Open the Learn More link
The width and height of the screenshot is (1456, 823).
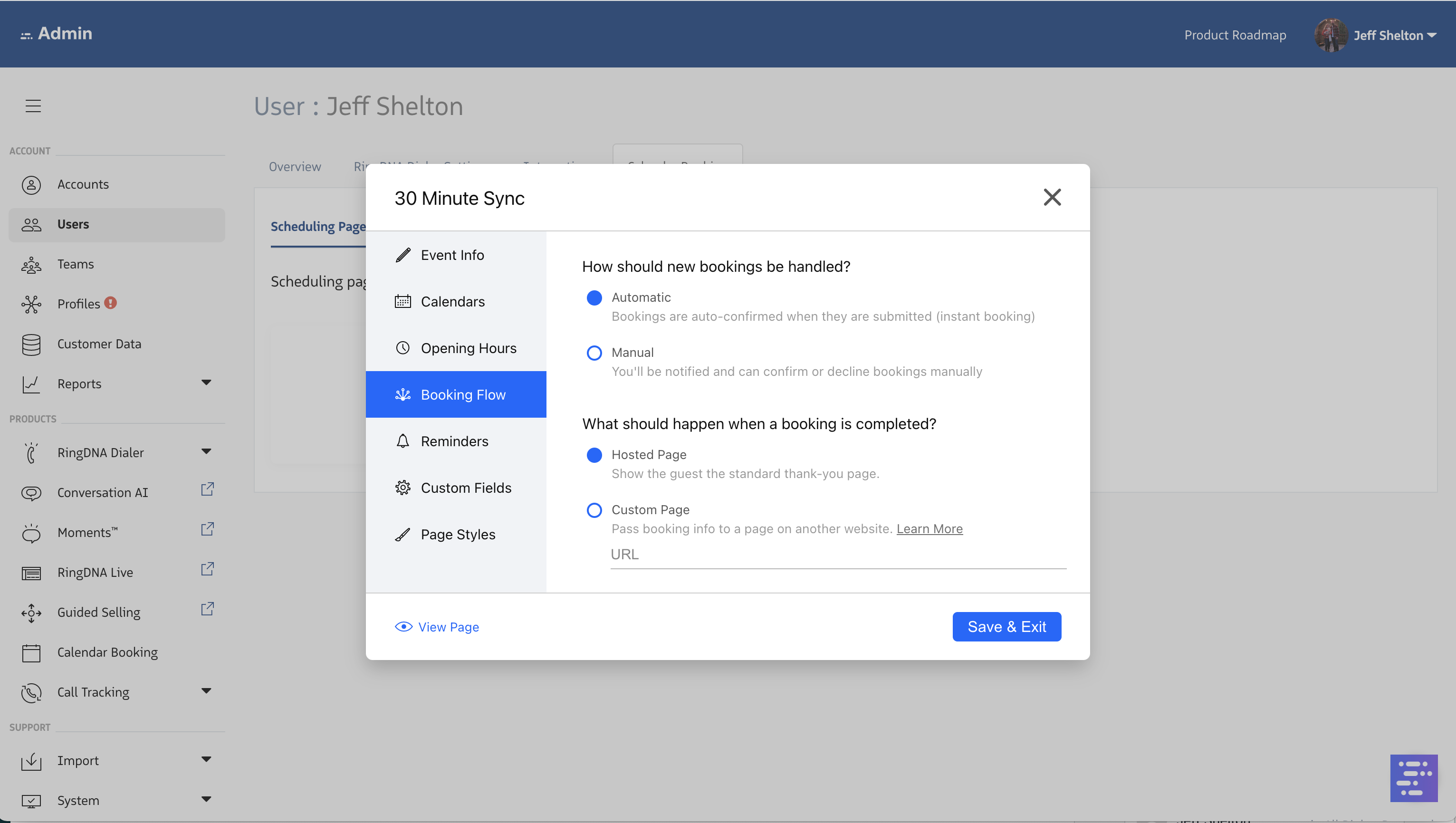tap(929, 528)
